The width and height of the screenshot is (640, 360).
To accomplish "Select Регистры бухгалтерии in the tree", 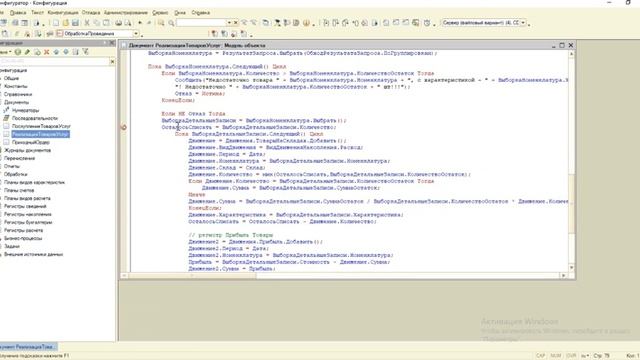I will [28, 222].
